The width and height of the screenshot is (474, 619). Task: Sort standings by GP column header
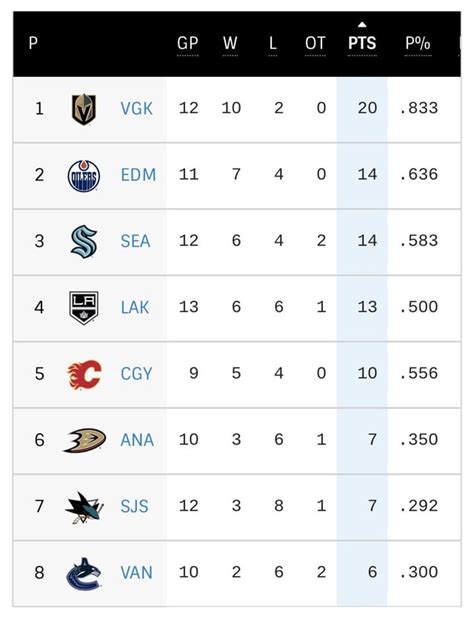coord(188,43)
